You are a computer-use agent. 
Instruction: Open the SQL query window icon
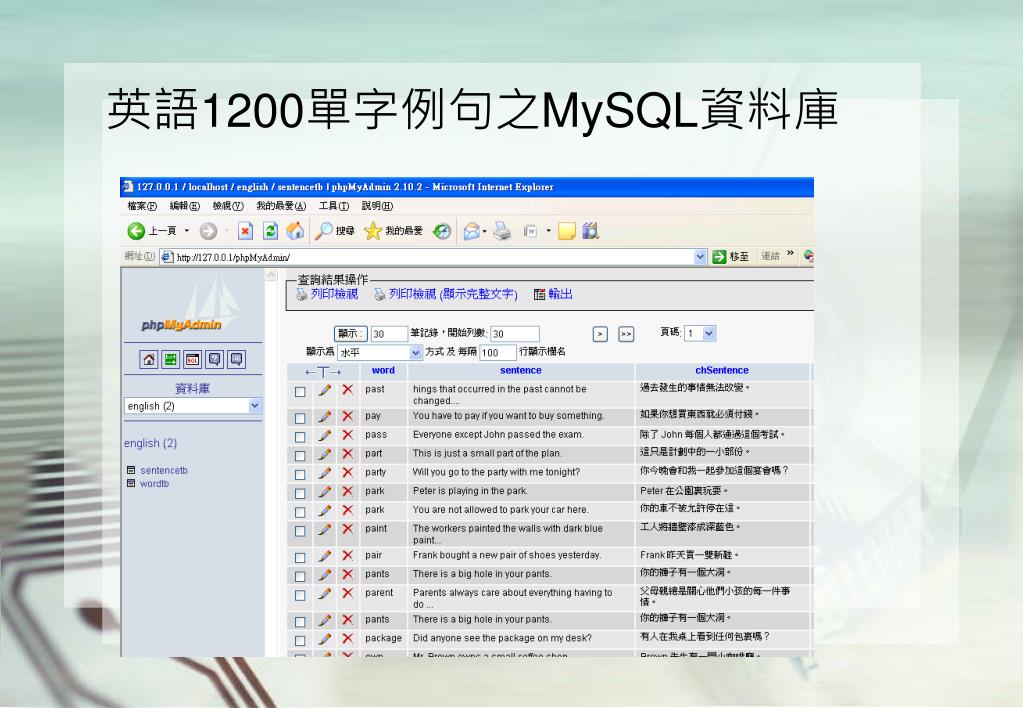(192, 359)
